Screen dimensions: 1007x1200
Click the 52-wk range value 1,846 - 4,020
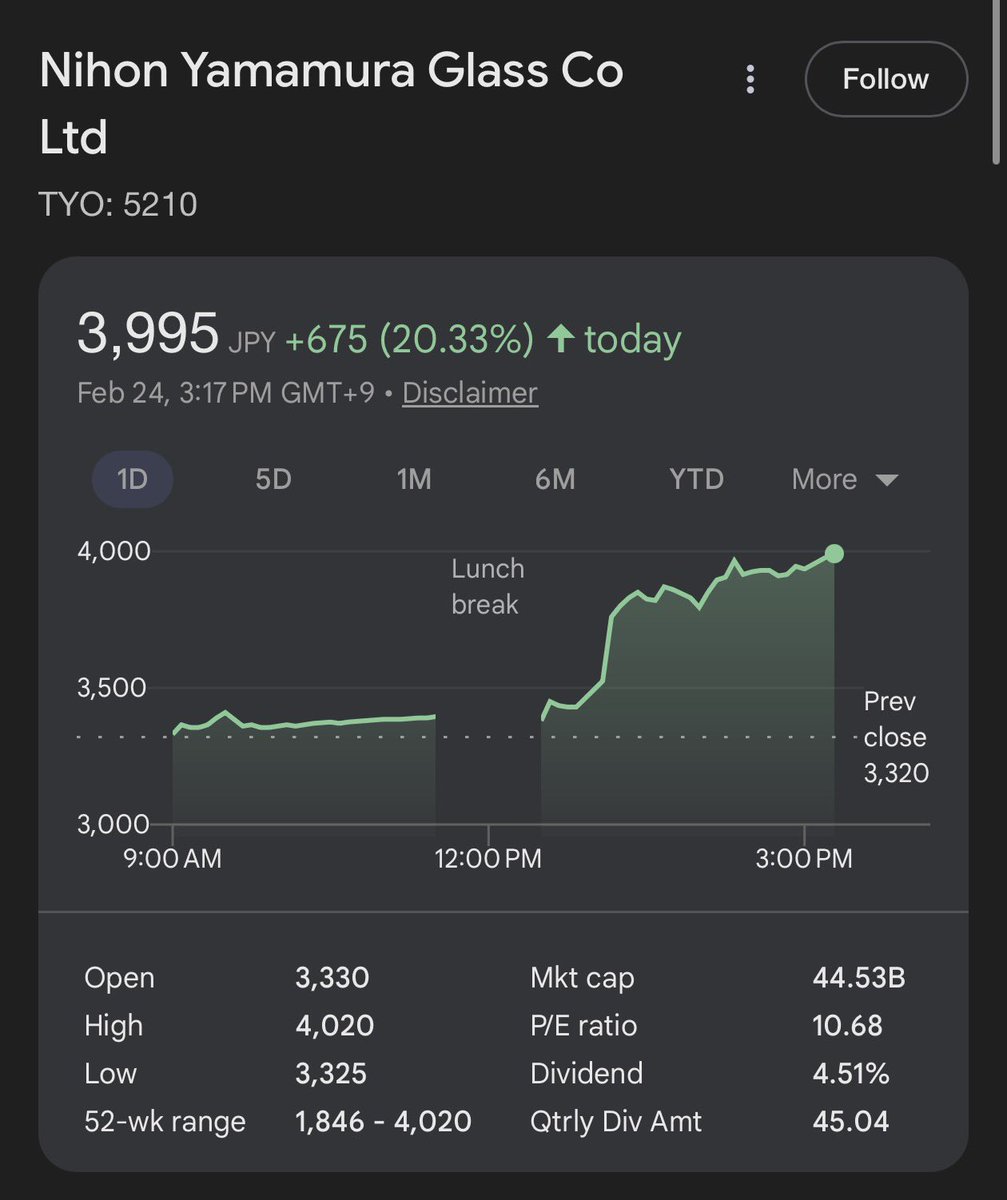pos(383,1121)
